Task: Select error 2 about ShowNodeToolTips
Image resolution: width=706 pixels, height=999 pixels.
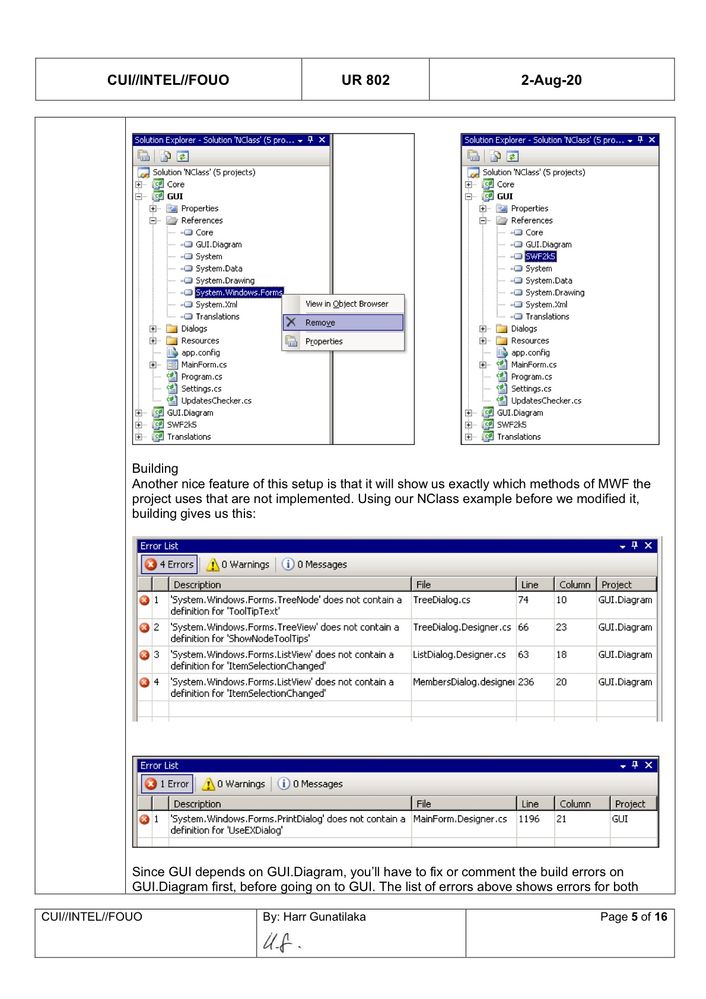Action: pos(397,633)
